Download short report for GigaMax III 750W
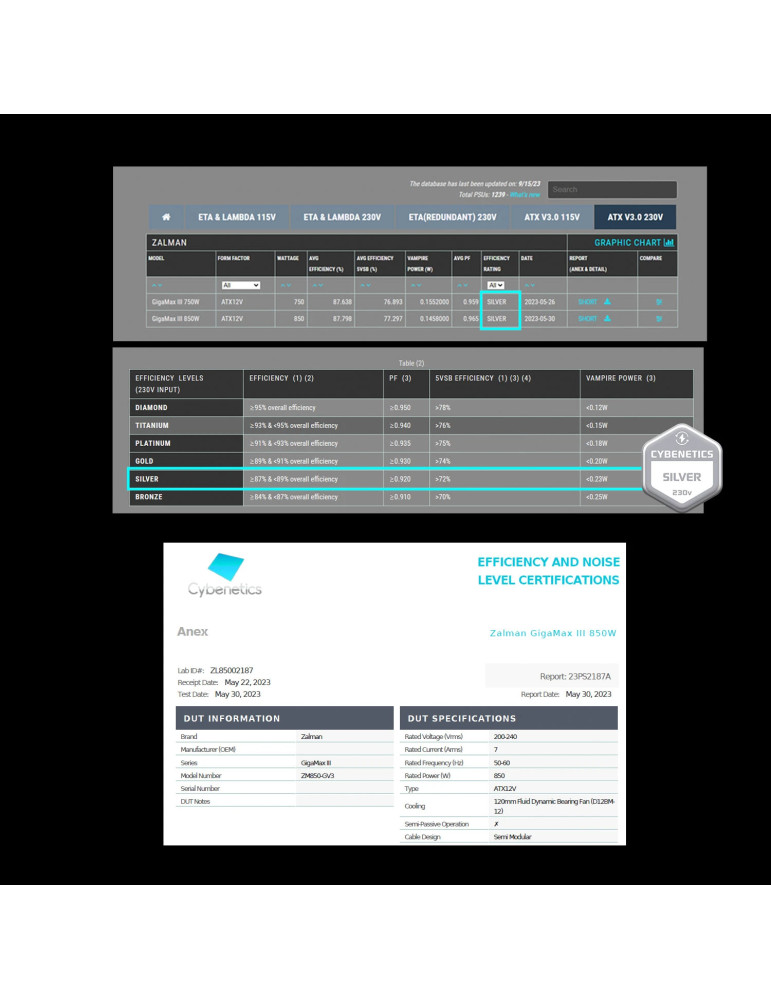Screen dimensions: 771x1000 click(594, 301)
